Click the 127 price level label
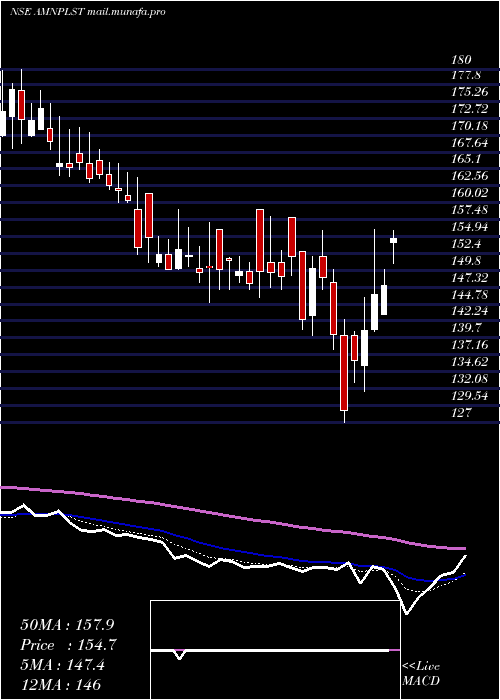Screen dimensions: 500x700 (x=461, y=413)
